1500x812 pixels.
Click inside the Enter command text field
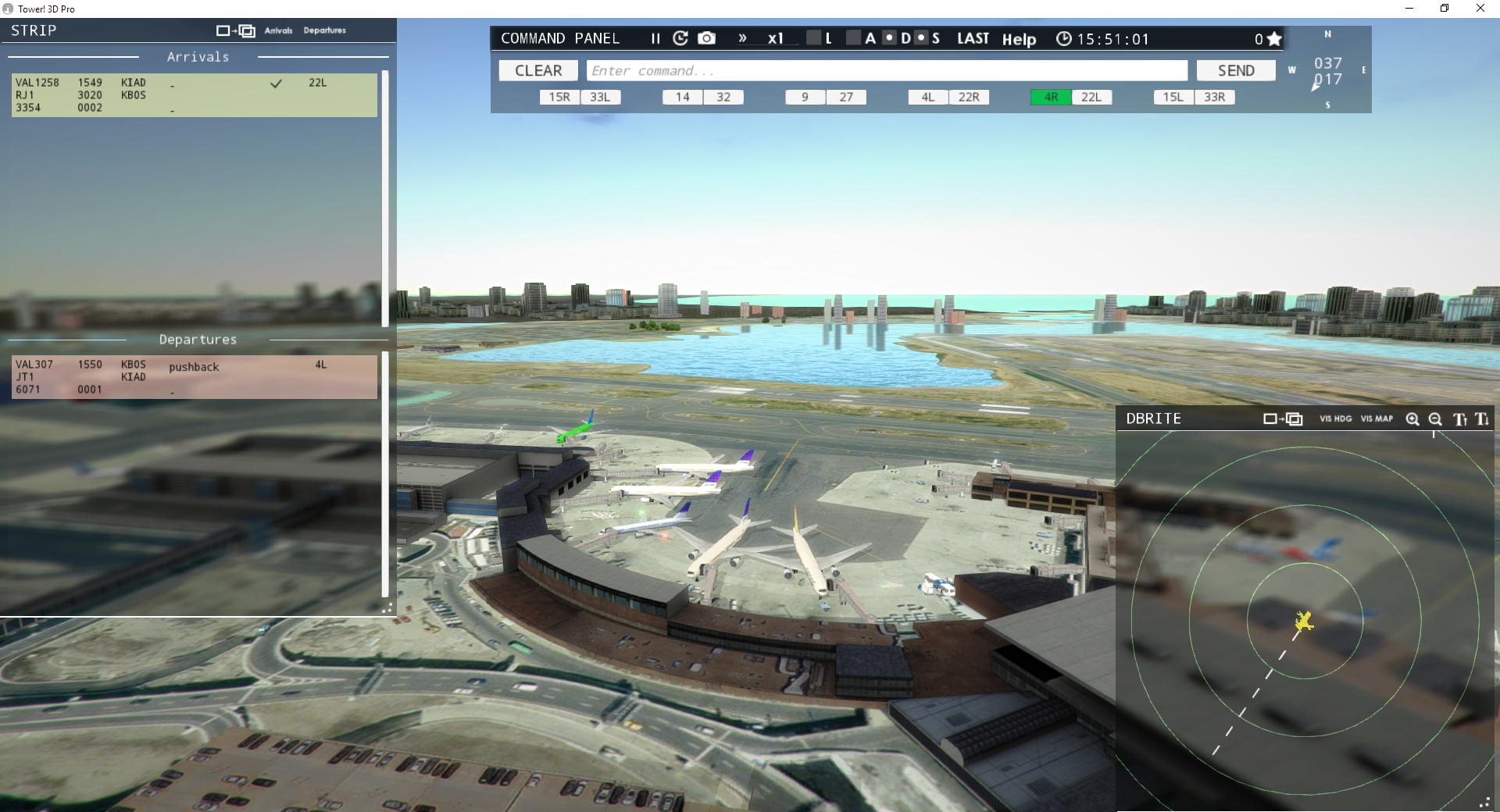pos(887,70)
